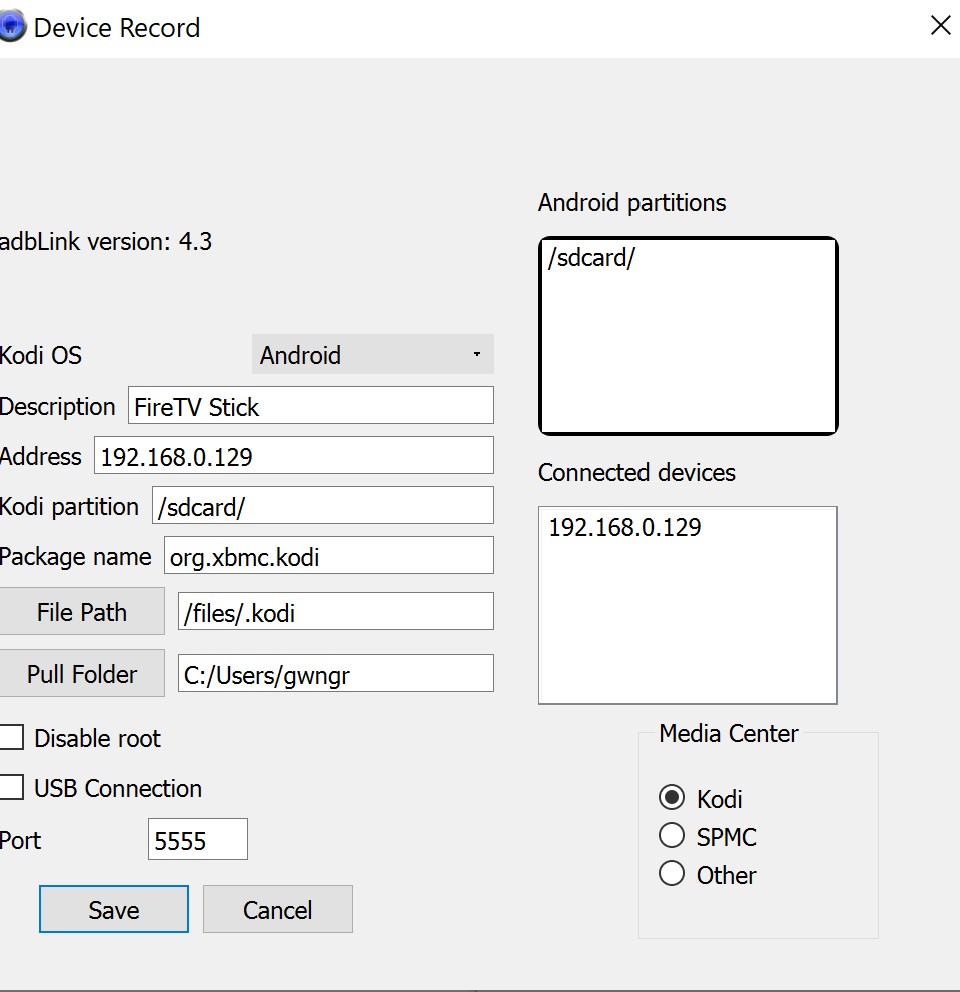Click the Kodi partition input field
Viewport: 960px width, 992px height.
pos(323,505)
